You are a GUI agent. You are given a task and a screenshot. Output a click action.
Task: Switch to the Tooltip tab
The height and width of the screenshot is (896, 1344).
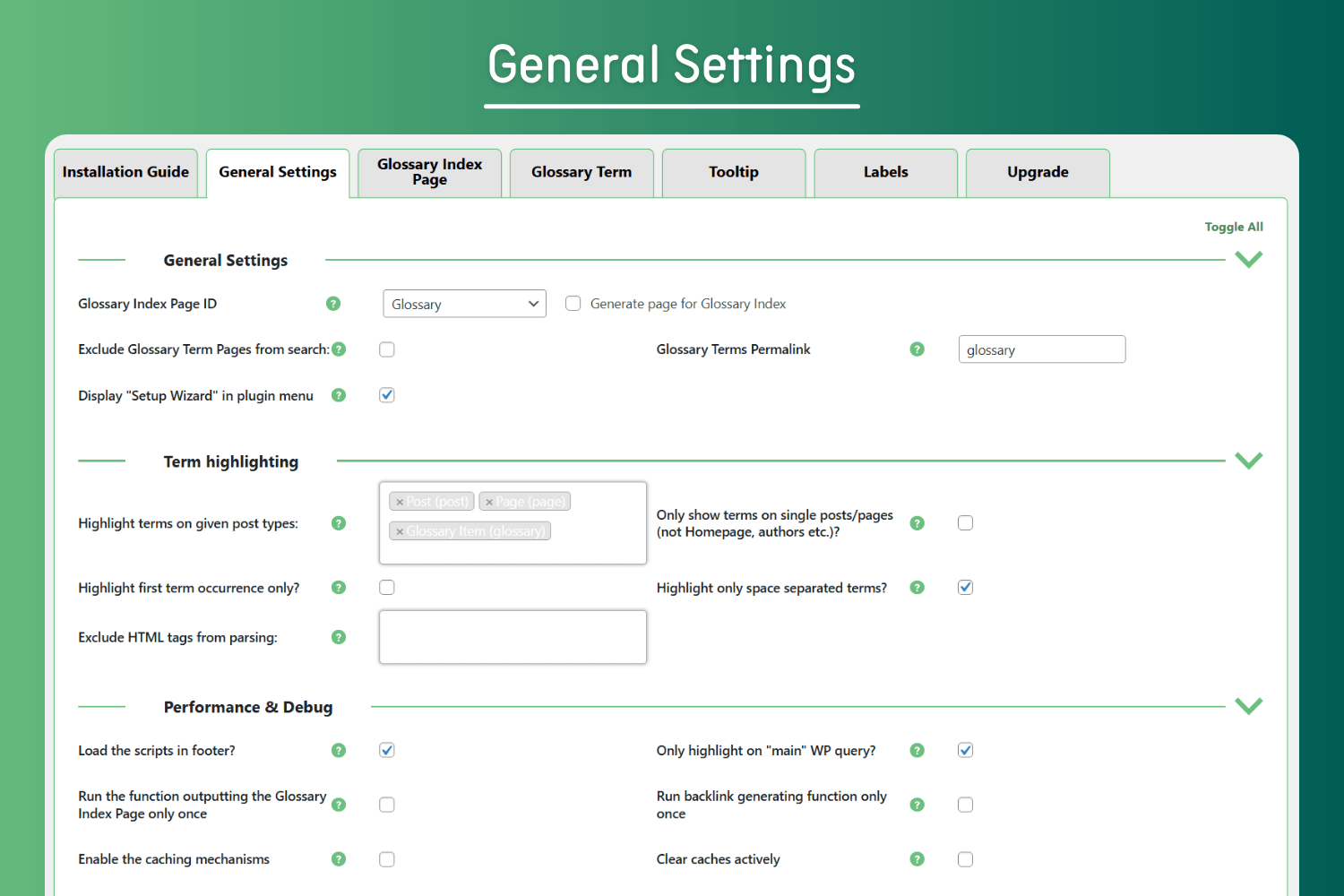(734, 172)
